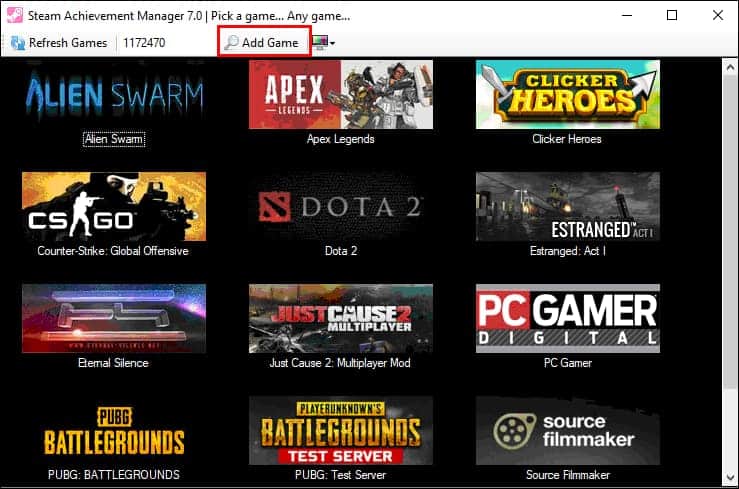Click the PUBG: BATTLEGROUNDS label
The width and height of the screenshot is (739, 489).
click(x=114, y=475)
